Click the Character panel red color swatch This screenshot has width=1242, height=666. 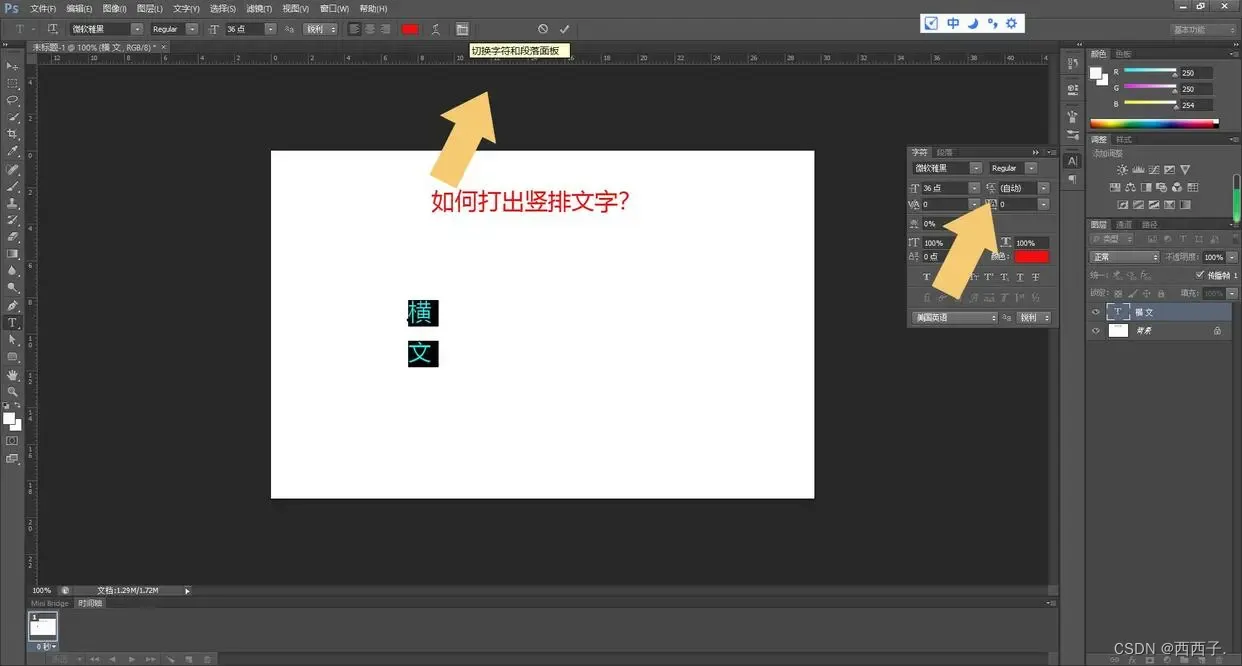click(1031, 257)
